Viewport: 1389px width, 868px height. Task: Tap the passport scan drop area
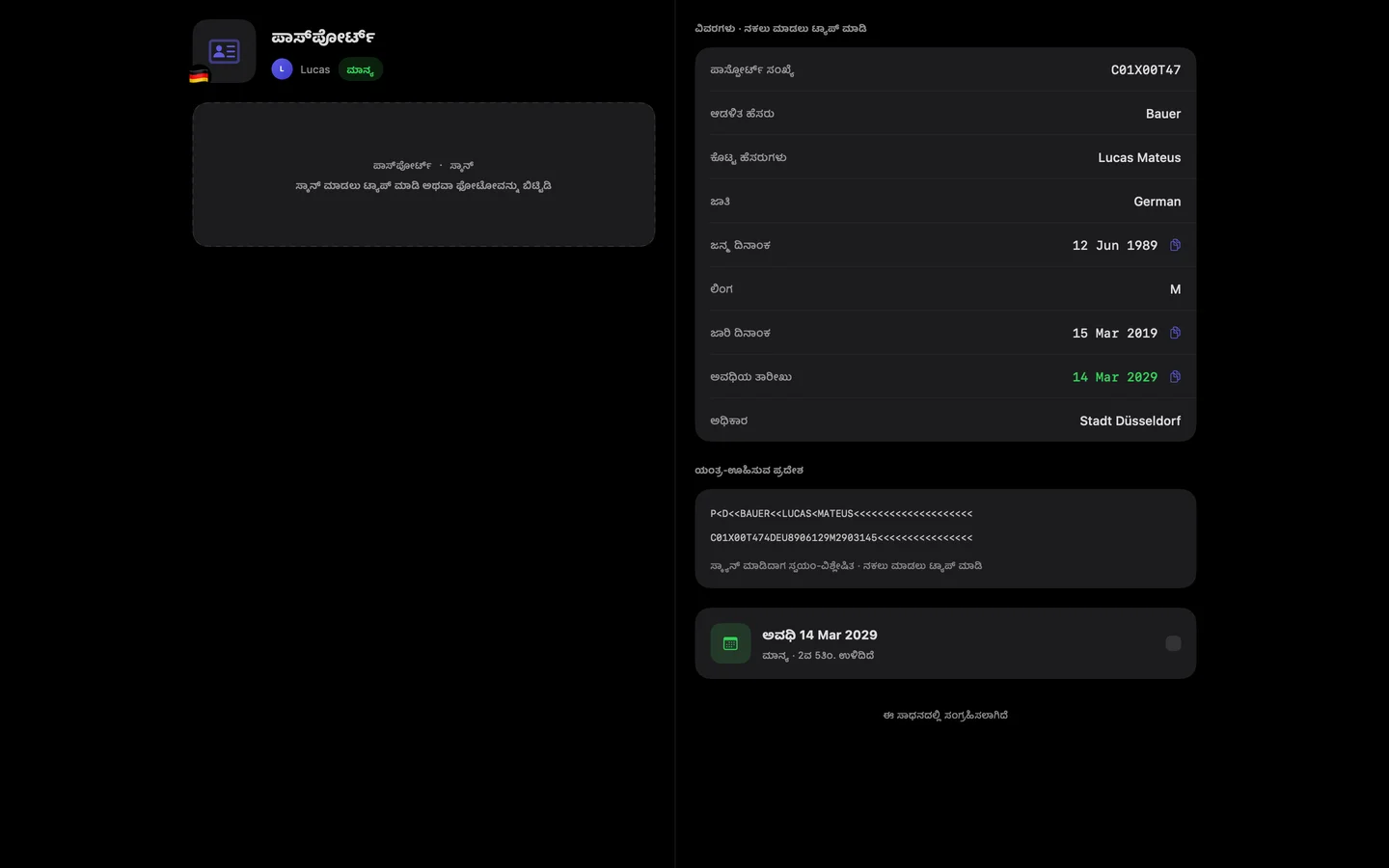[423, 175]
